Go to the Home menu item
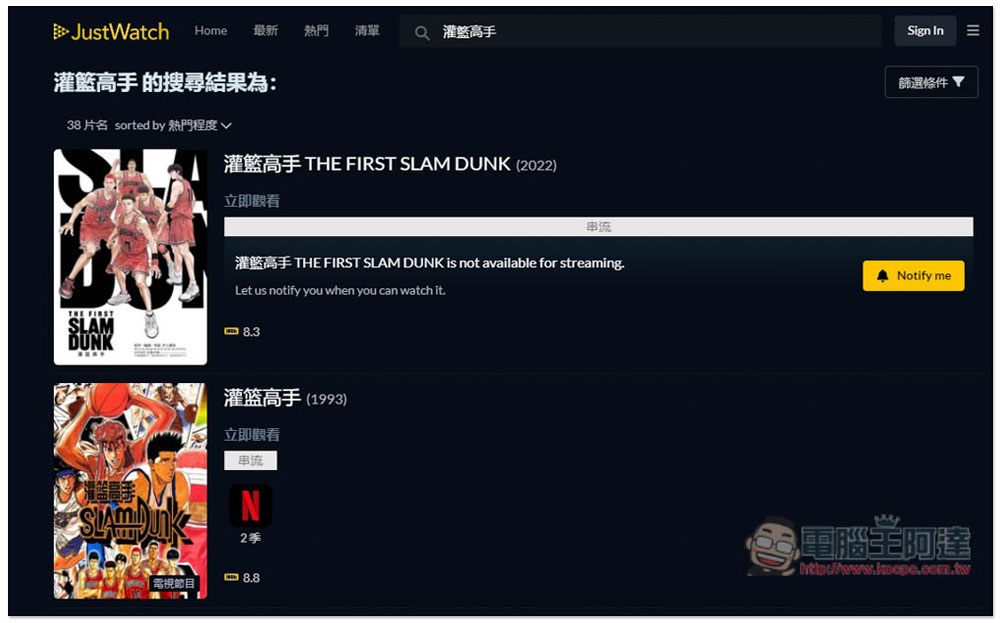 (x=210, y=31)
